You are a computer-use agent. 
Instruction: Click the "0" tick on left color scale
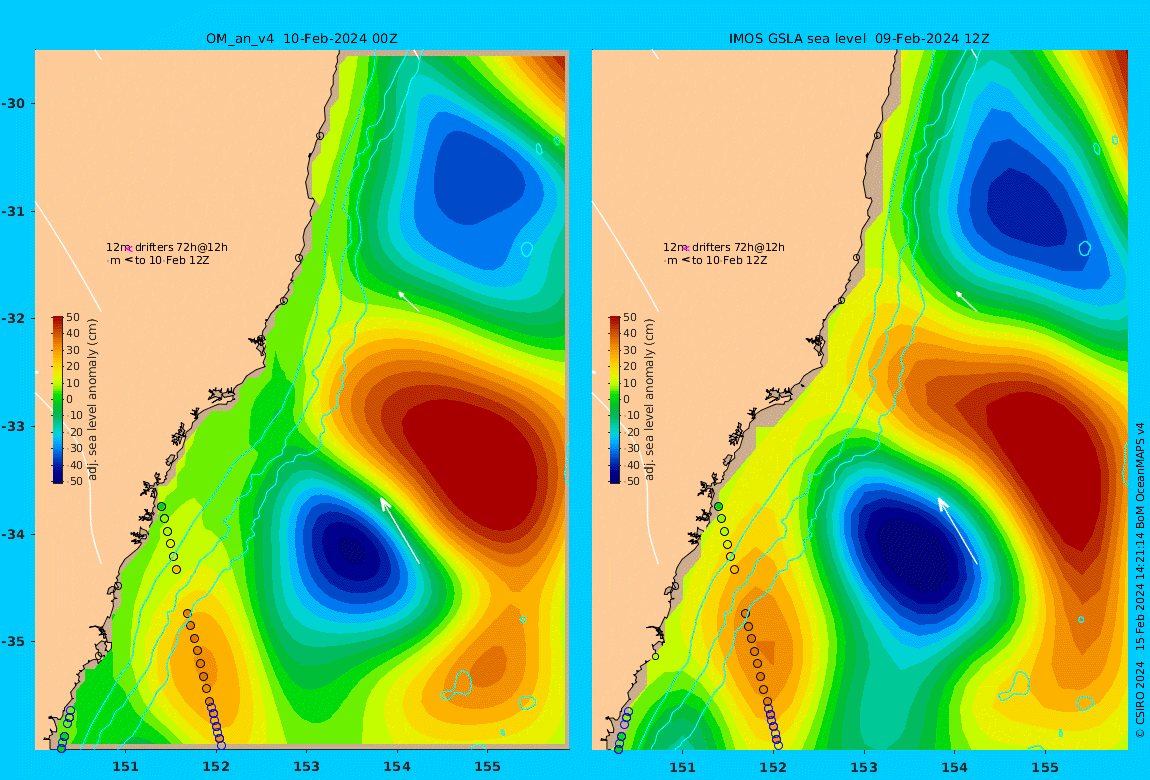coord(70,400)
